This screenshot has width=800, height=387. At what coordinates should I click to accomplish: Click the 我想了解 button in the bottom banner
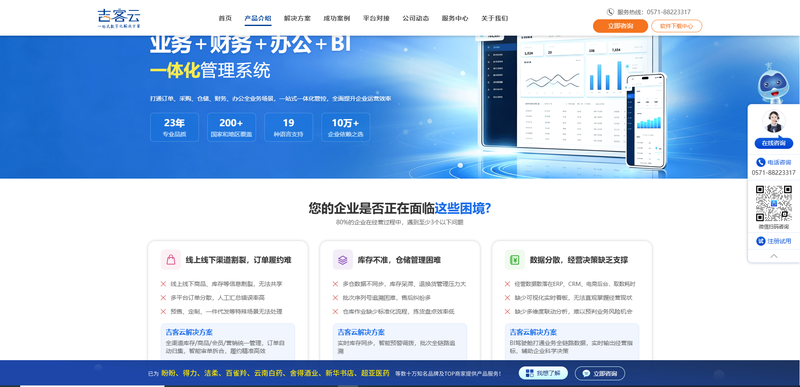(543, 373)
